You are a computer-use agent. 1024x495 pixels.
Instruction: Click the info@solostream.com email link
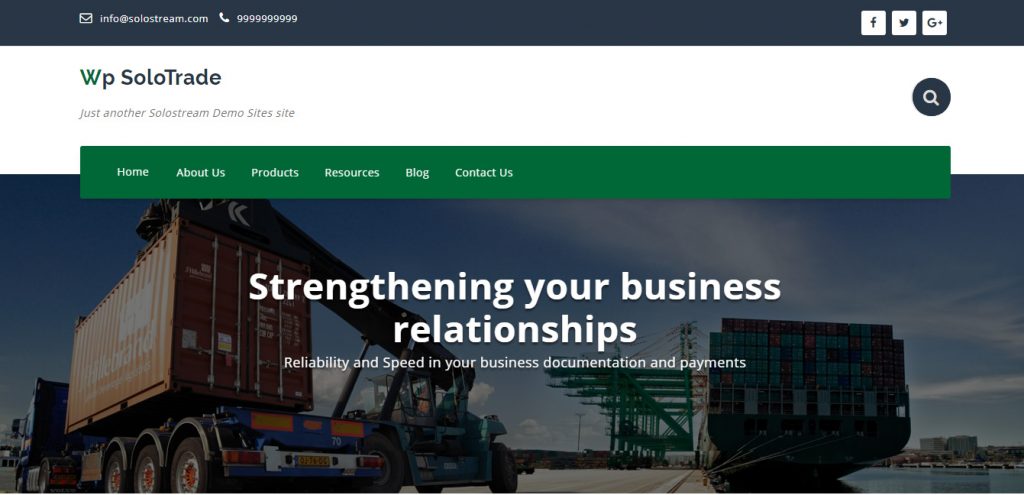tap(154, 18)
